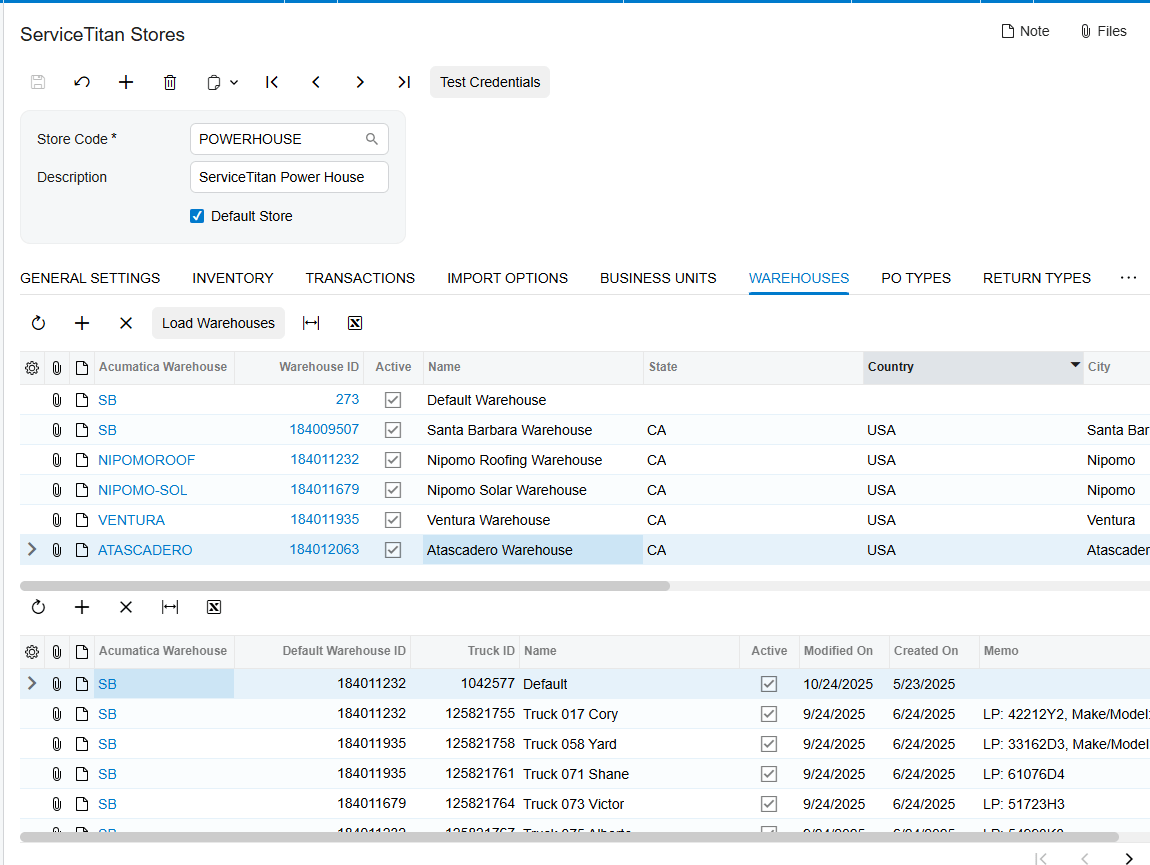
Task: Delete the selected truck row
Action: [126, 607]
